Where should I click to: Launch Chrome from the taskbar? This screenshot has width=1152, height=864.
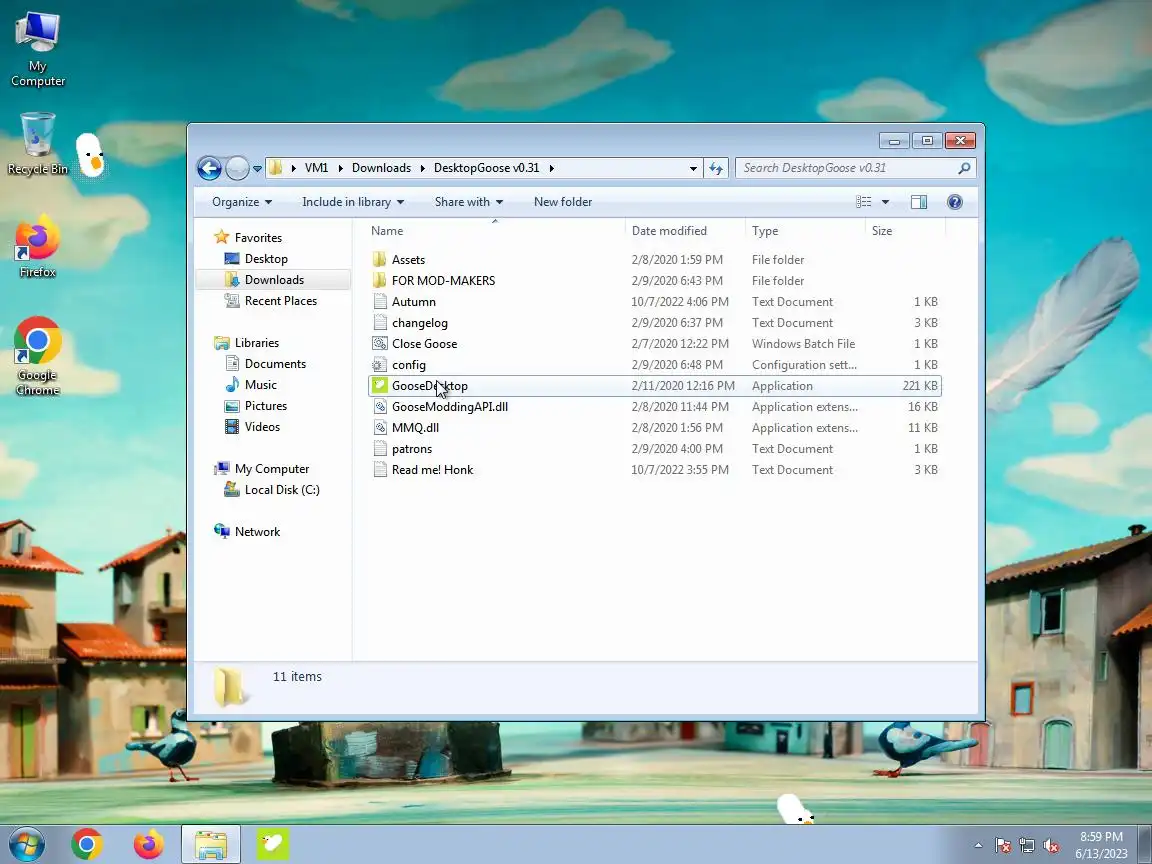click(87, 845)
